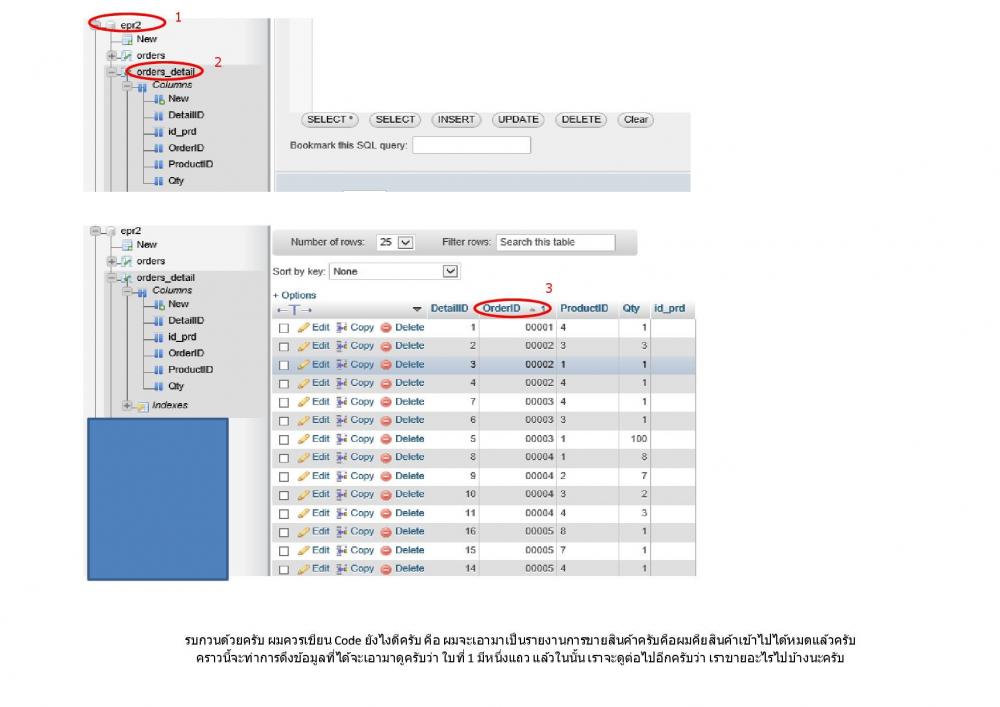
Task: Click the Indexes folder icon in navigation tree
Action: [142, 406]
